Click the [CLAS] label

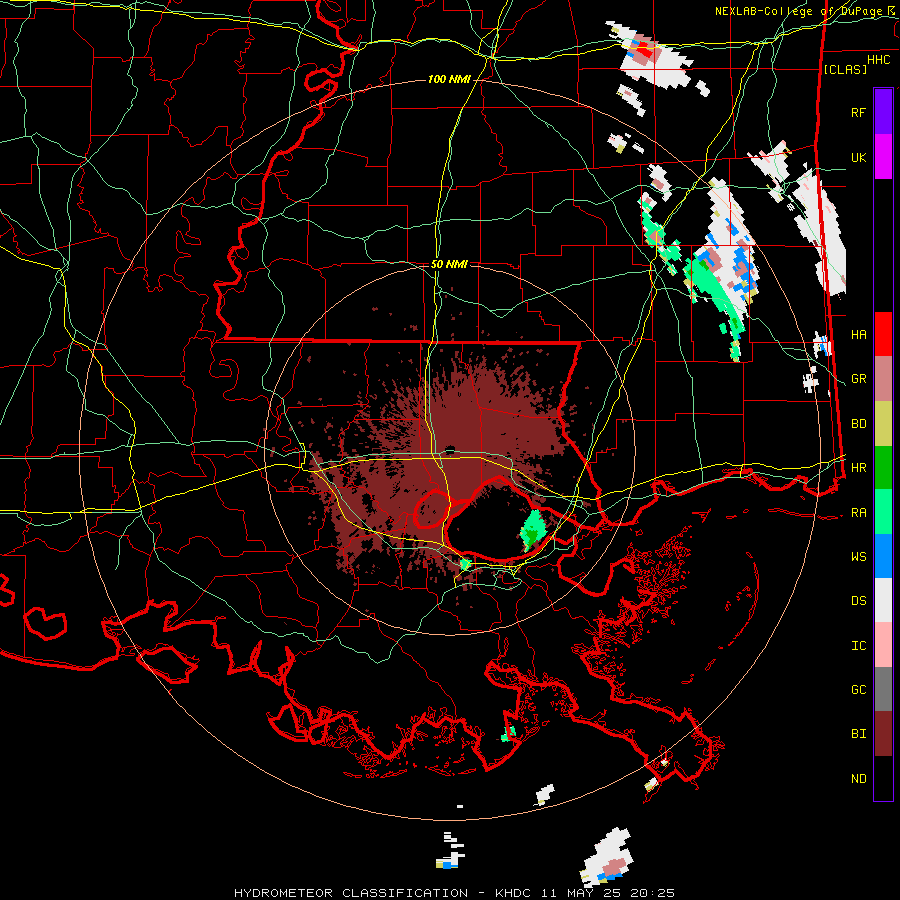(x=845, y=69)
